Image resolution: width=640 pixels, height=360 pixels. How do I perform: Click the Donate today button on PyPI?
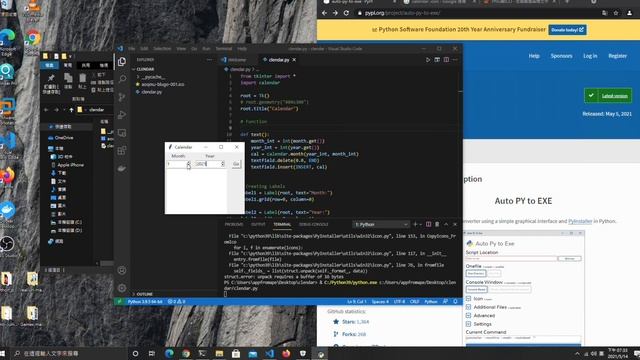tap(567, 30)
